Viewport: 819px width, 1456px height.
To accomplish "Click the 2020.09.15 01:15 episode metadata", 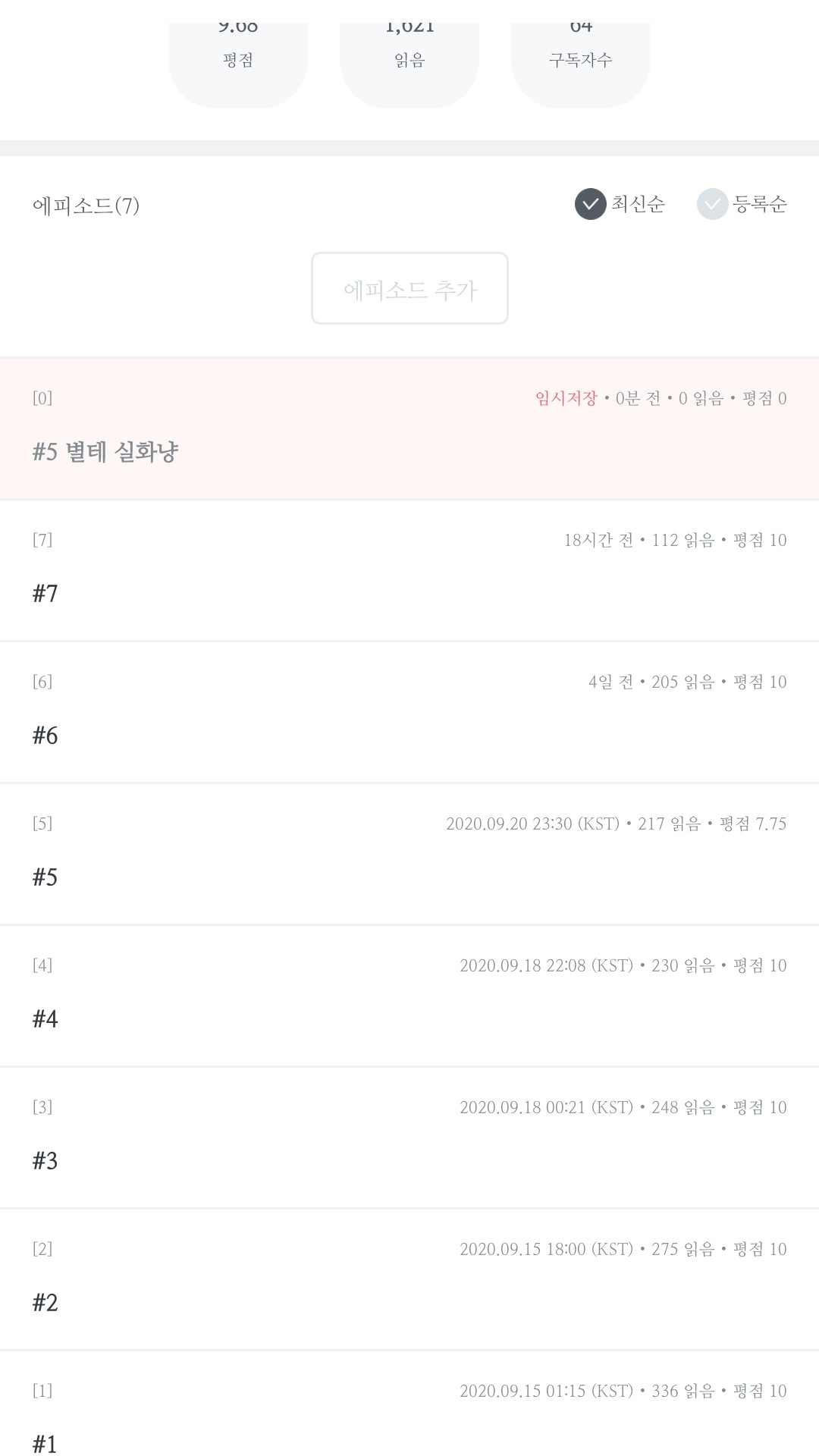I will coord(546,1391).
